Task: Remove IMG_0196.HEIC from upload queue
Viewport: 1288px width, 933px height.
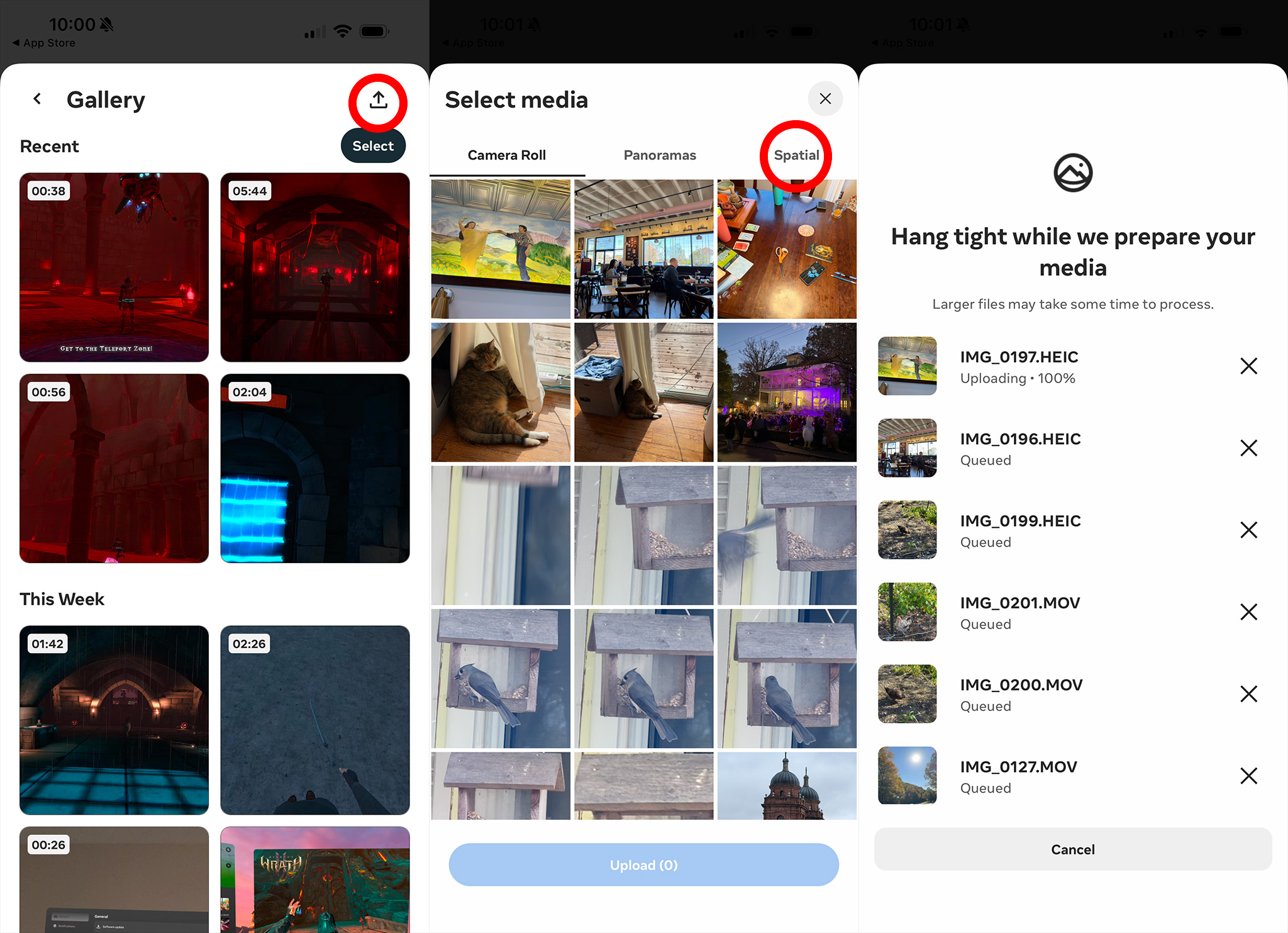Action: click(x=1248, y=448)
